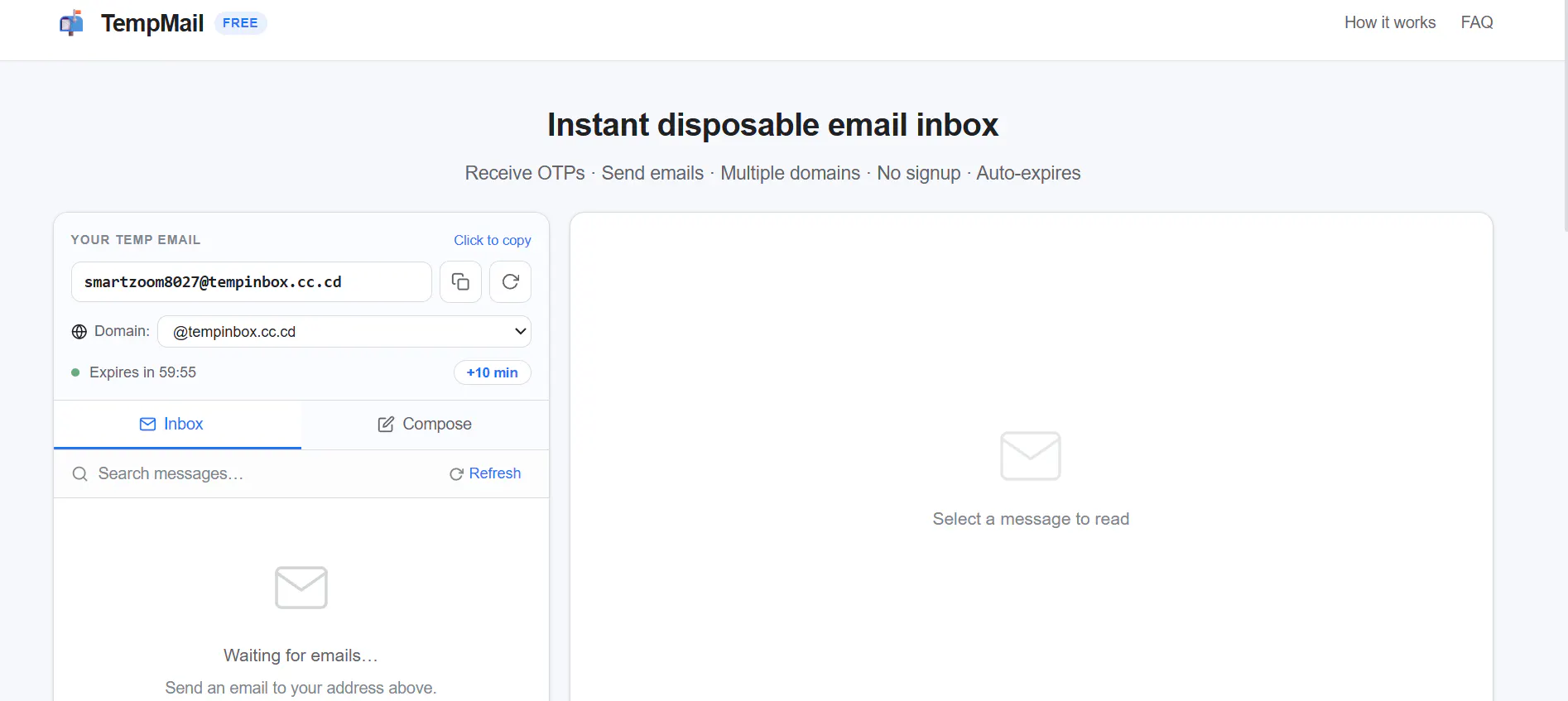Click the "Expires in 59:55" text
1568x701 pixels.
pyautogui.click(x=143, y=372)
